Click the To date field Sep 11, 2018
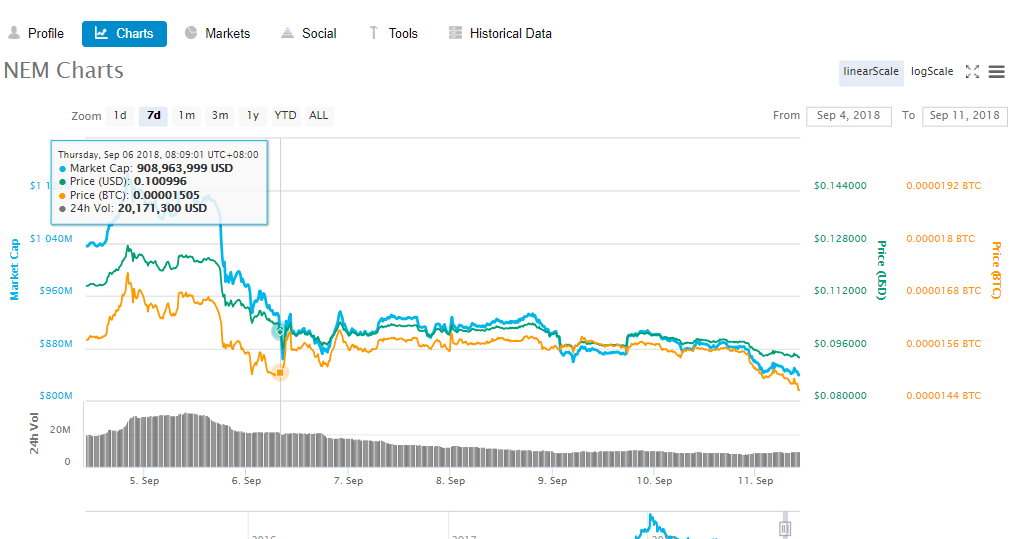Screen dimensions: 1018x539 [965, 116]
